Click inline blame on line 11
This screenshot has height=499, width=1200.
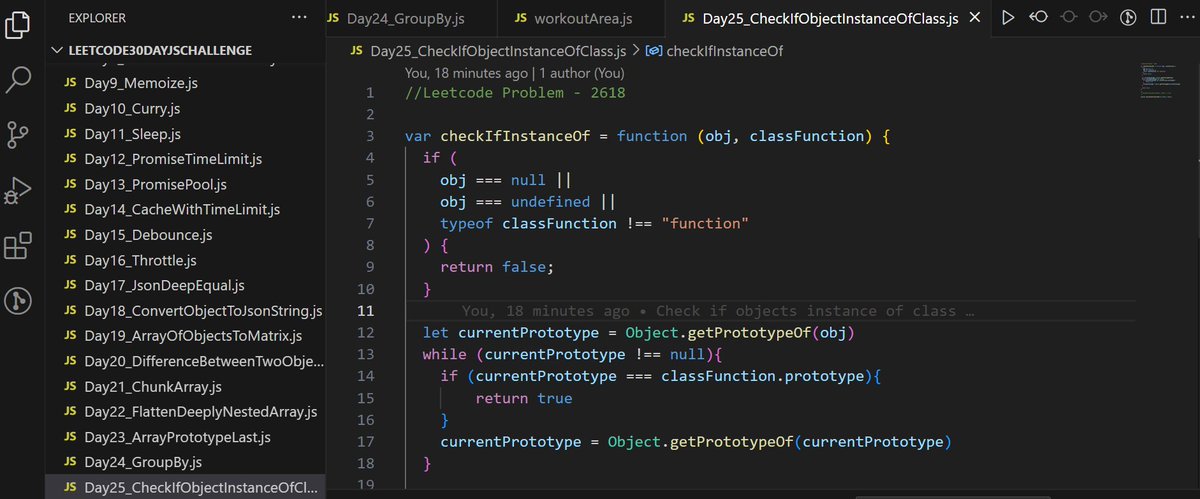718,311
